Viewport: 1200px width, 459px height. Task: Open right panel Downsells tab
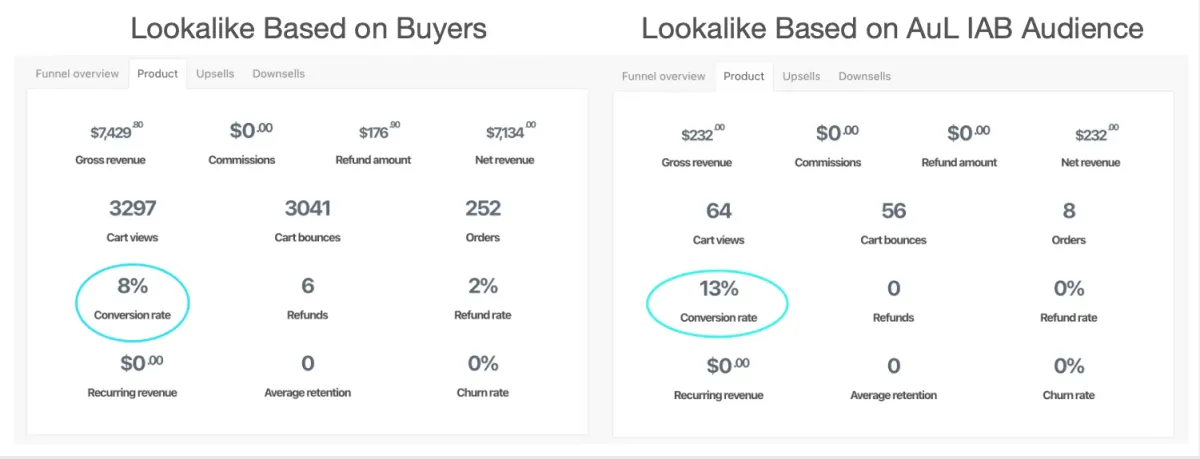point(864,76)
